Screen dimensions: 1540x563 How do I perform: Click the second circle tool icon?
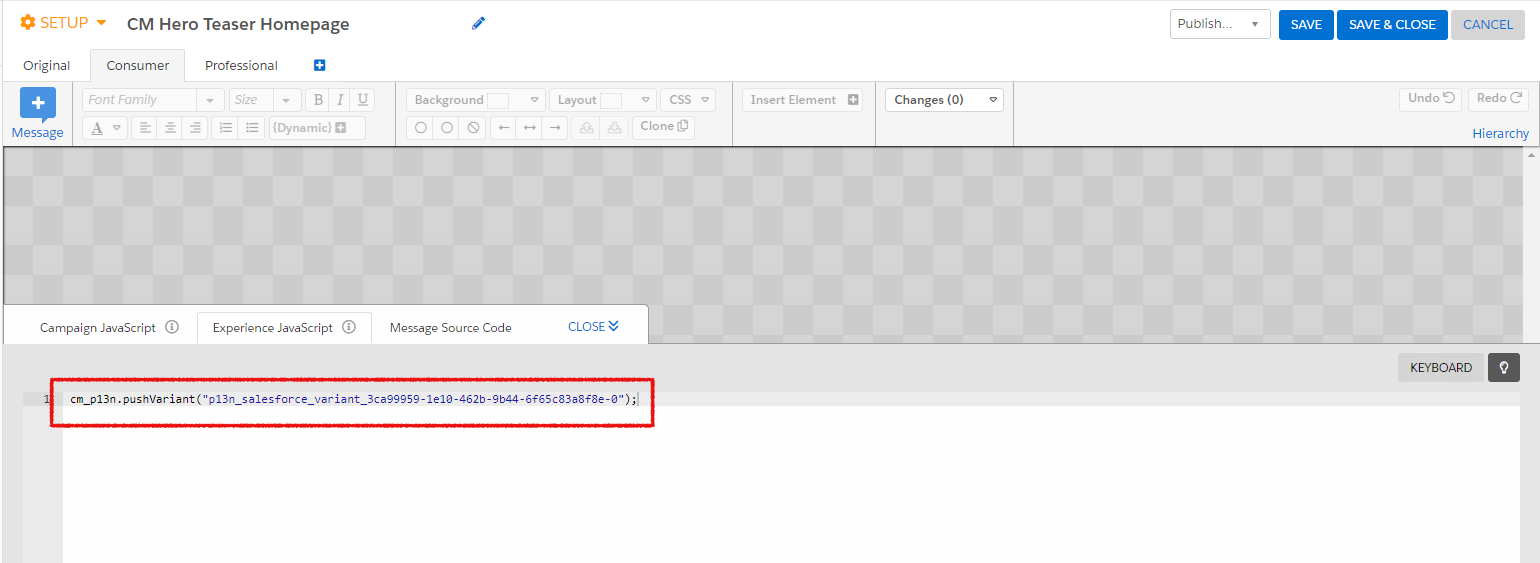coord(447,128)
